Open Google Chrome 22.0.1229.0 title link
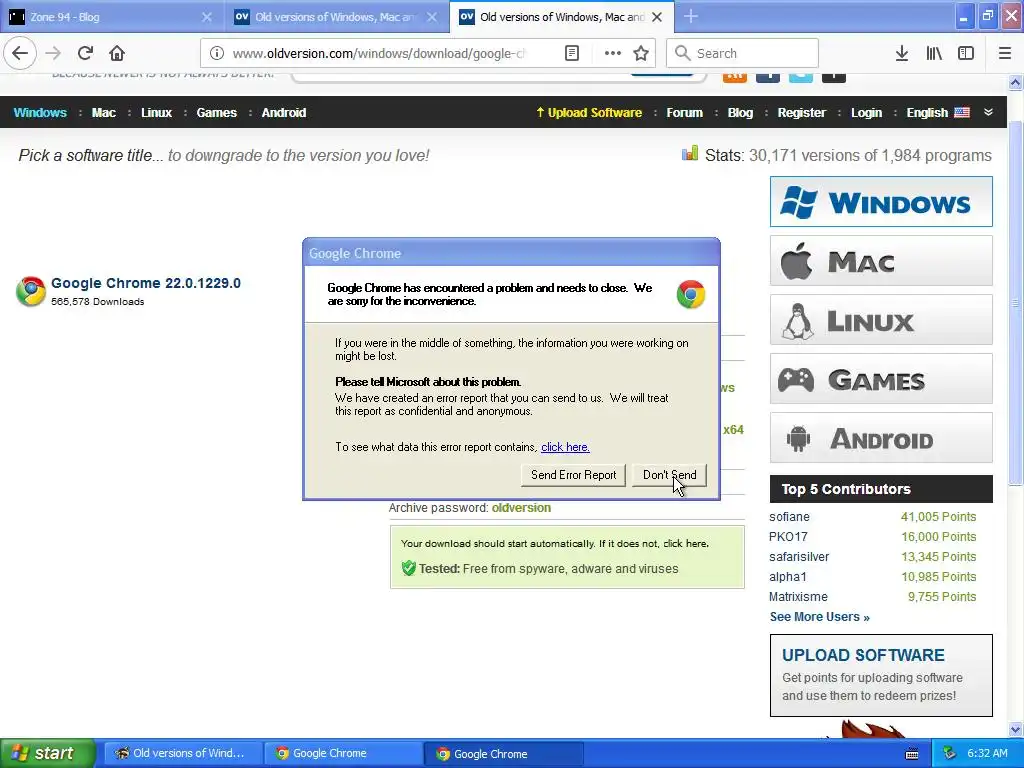The image size is (1024, 768). click(146, 283)
